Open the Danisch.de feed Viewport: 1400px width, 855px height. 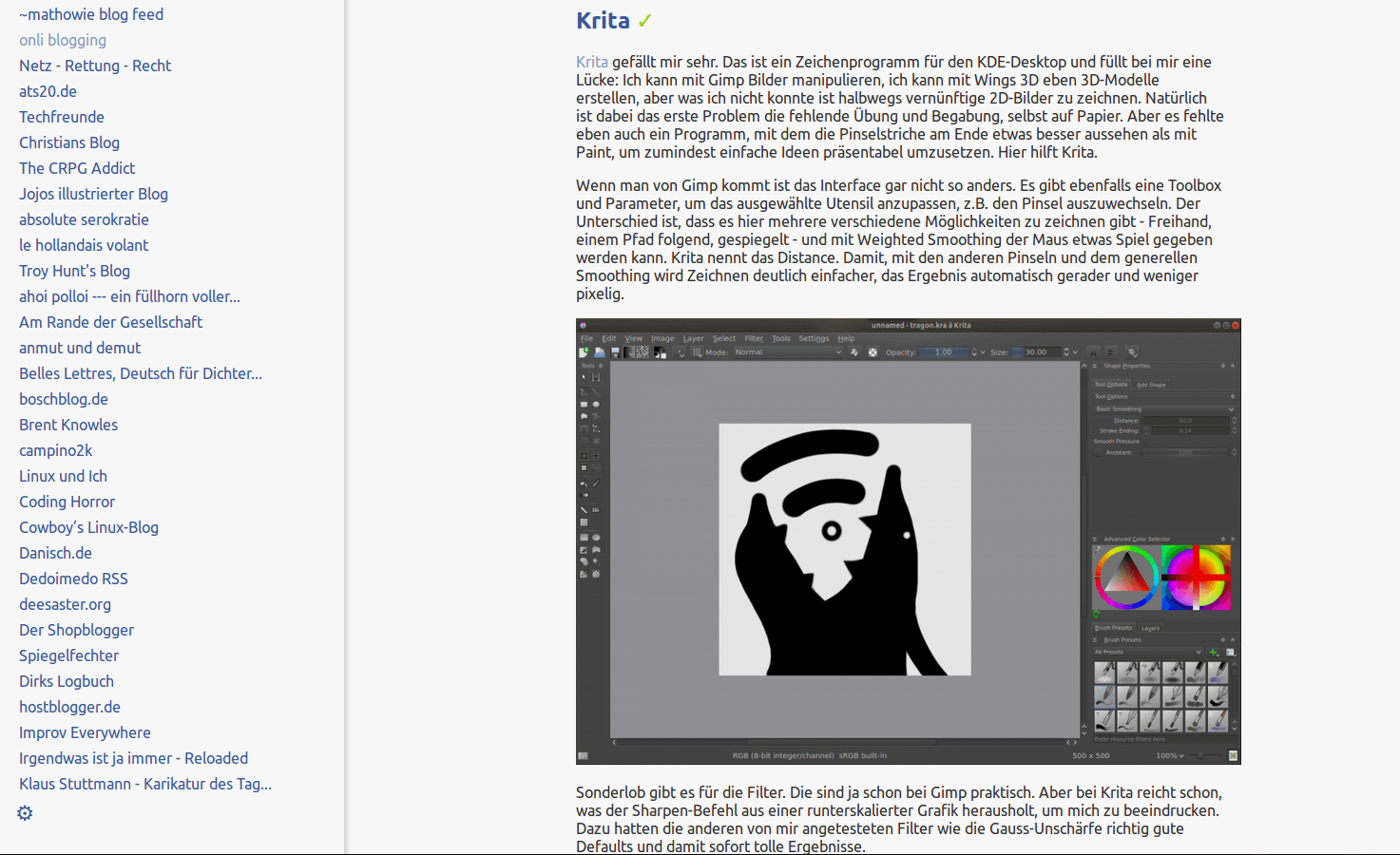pyautogui.click(x=55, y=553)
